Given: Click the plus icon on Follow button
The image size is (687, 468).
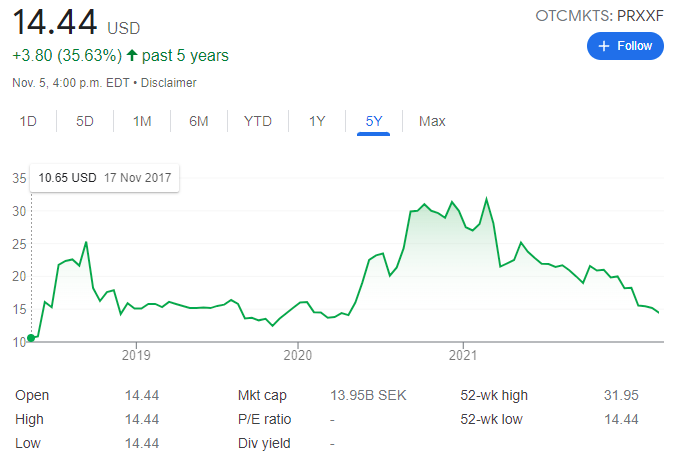Looking at the screenshot, I should pos(603,46).
